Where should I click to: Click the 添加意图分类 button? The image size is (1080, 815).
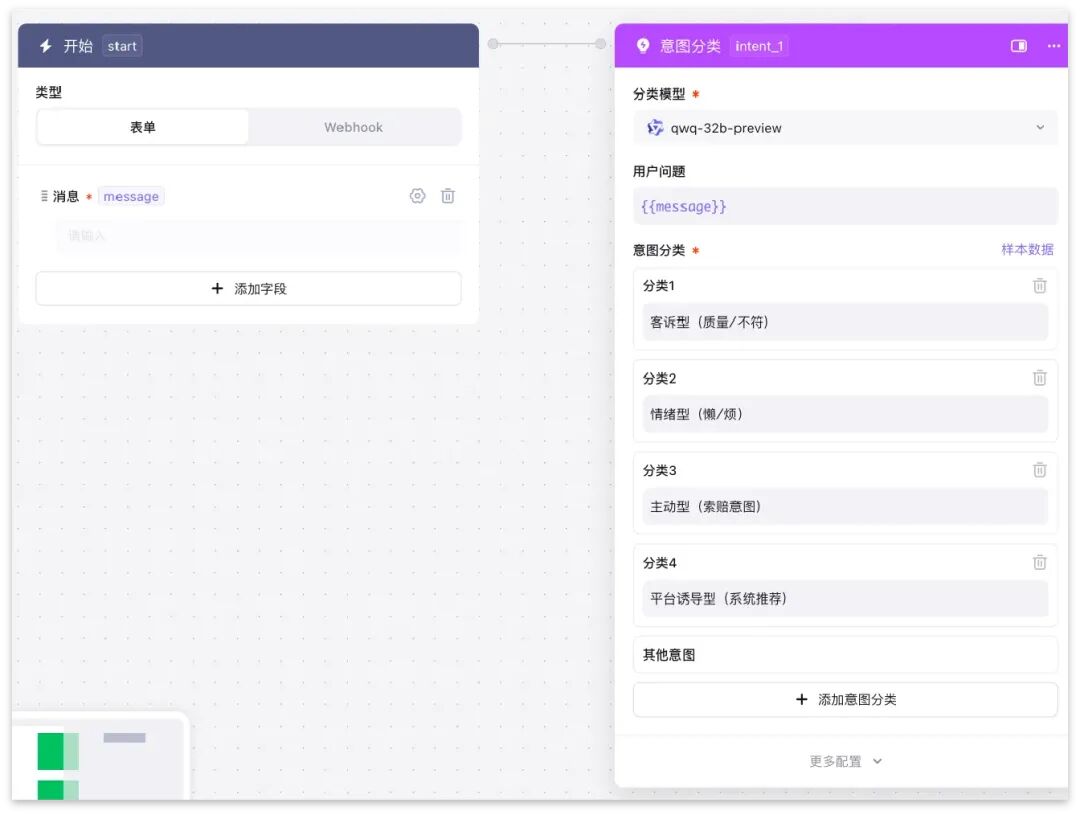pos(845,699)
